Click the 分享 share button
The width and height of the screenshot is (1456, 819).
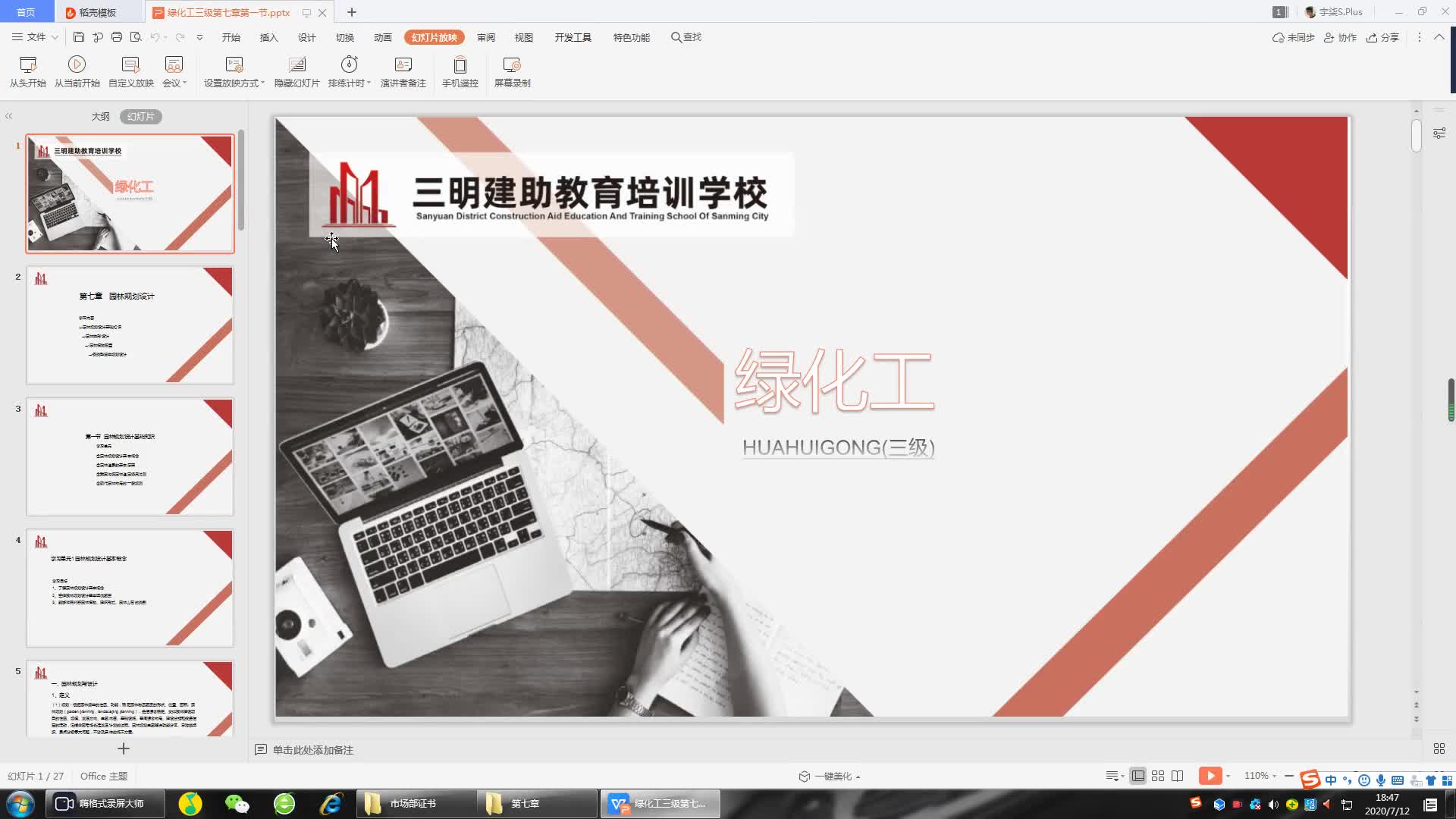pyautogui.click(x=1382, y=37)
